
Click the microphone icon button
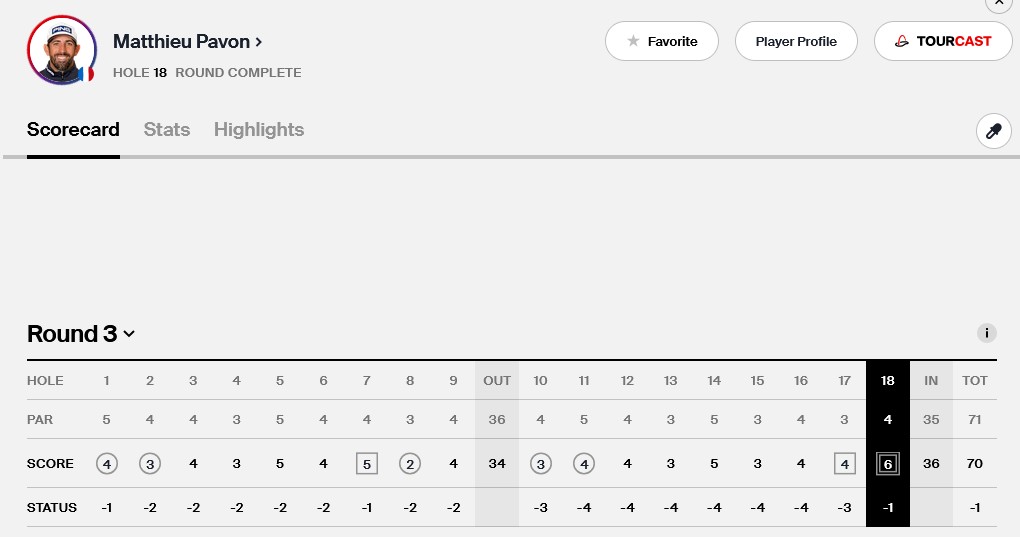(x=993, y=131)
